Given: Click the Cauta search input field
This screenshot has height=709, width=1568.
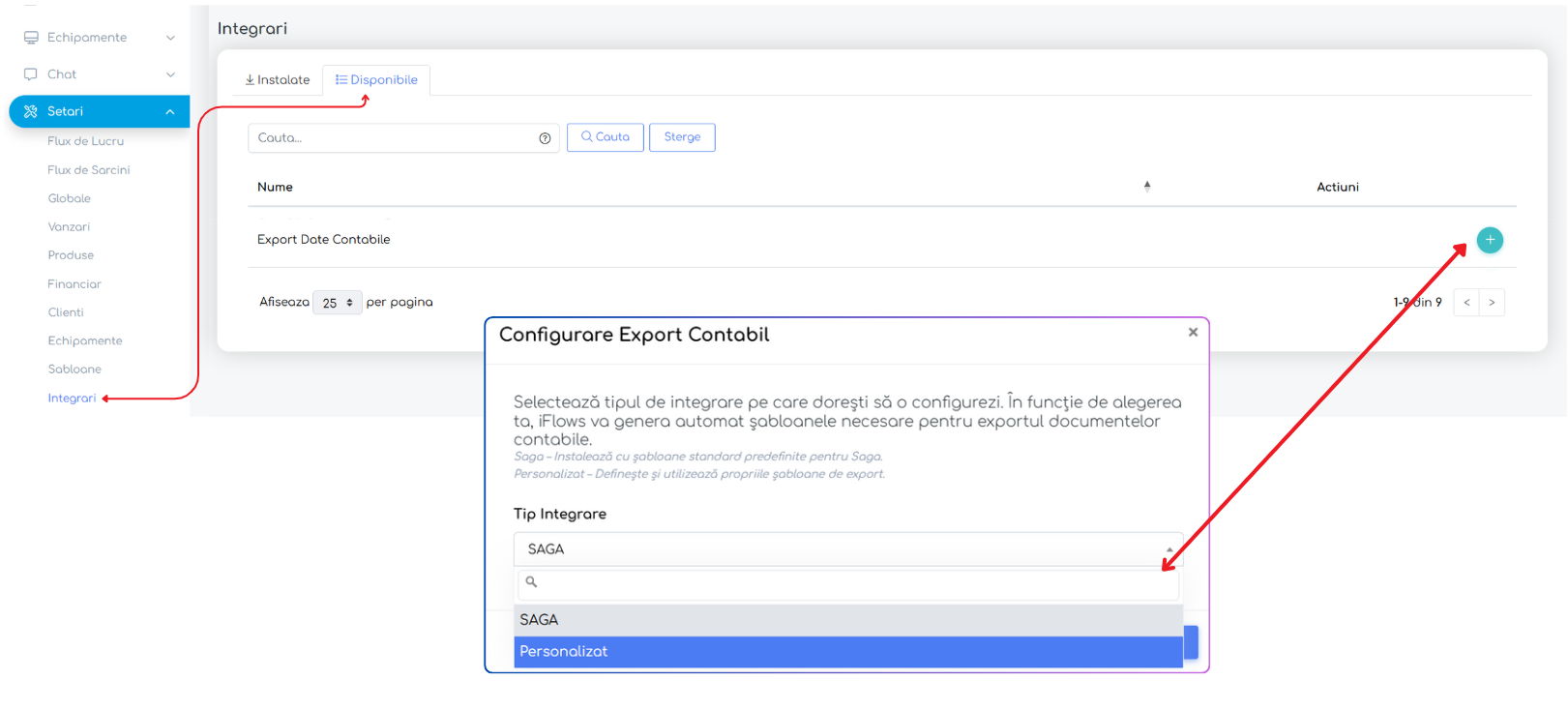Looking at the screenshot, I should [x=392, y=138].
